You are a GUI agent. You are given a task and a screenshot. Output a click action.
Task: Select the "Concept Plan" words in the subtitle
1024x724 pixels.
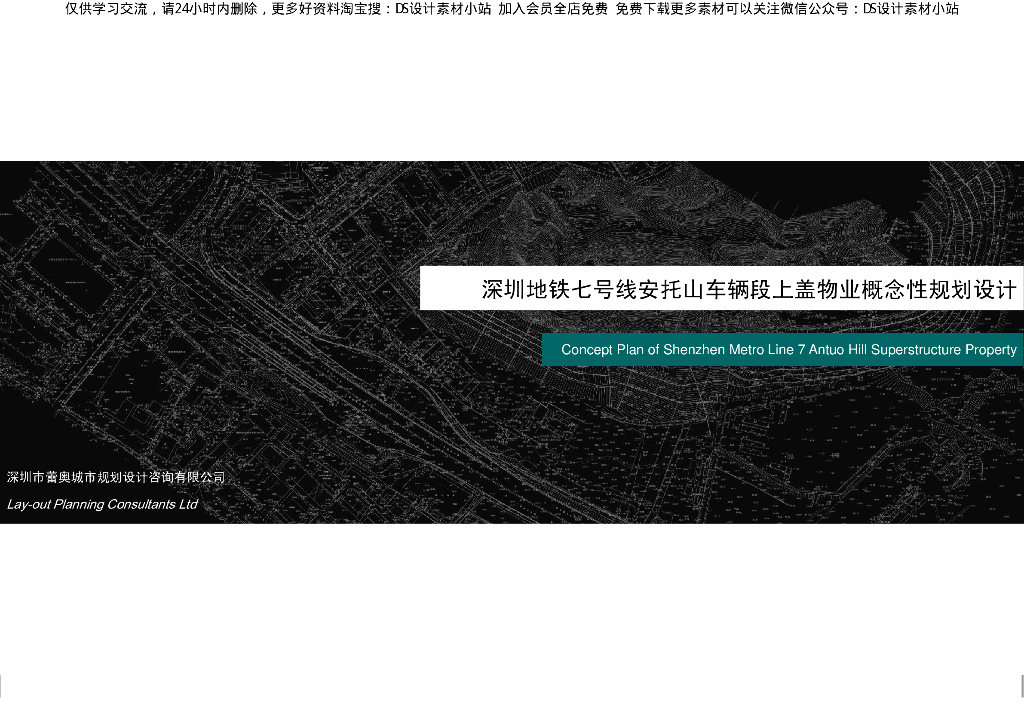602,350
